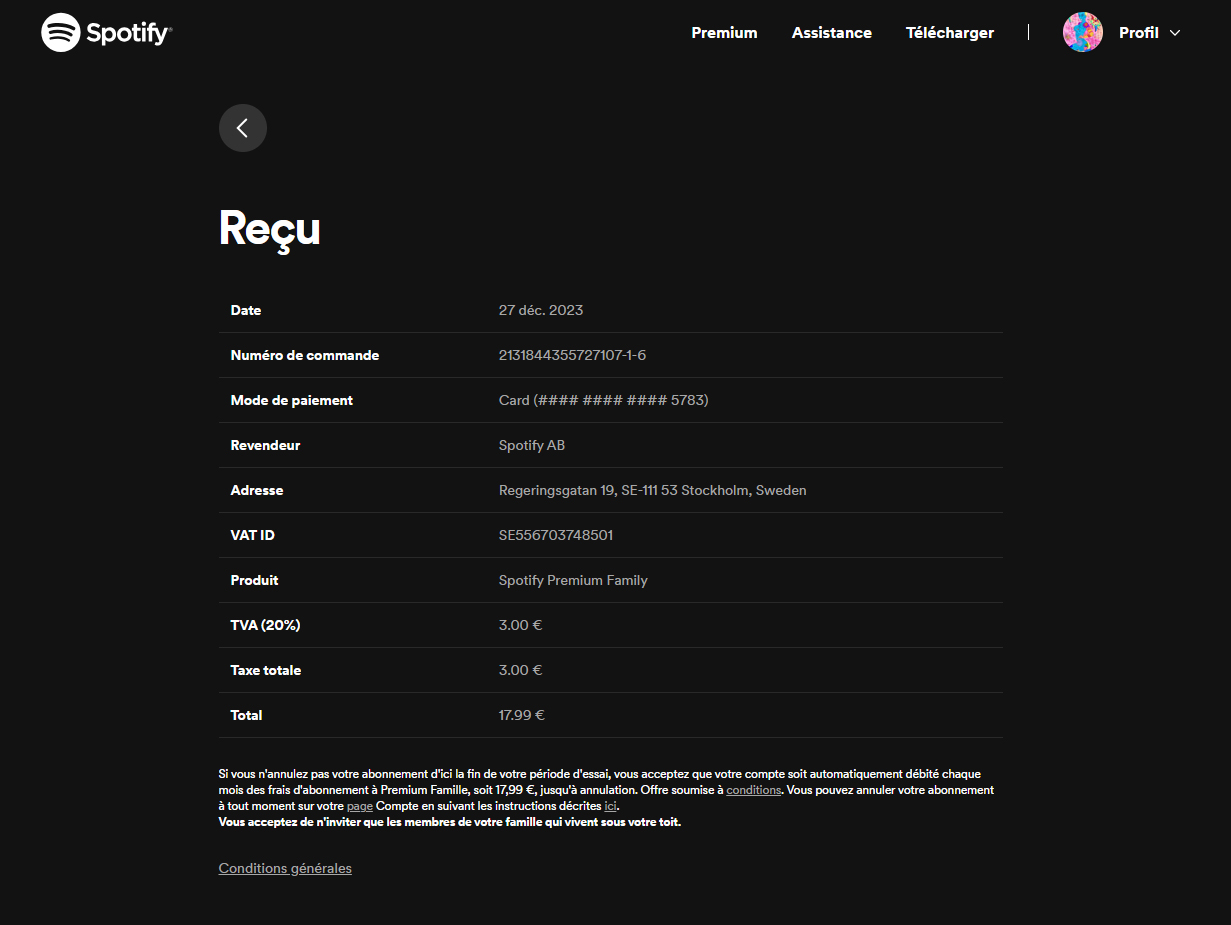The height and width of the screenshot is (925, 1231).
Task: Click the TVA (20%) row label
Action: click(266, 625)
